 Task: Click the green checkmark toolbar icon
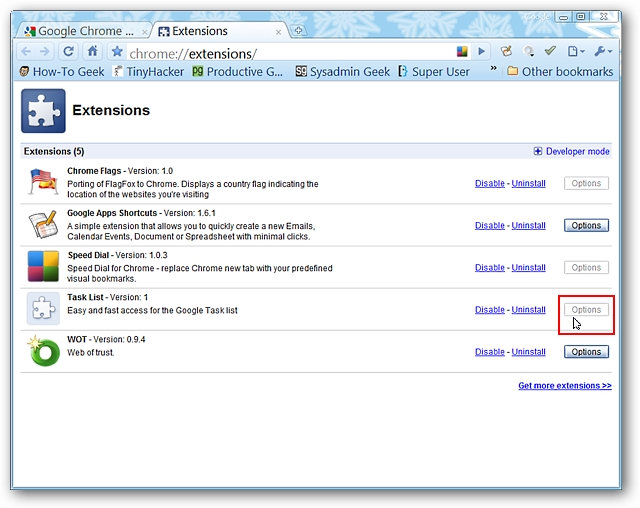point(550,51)
